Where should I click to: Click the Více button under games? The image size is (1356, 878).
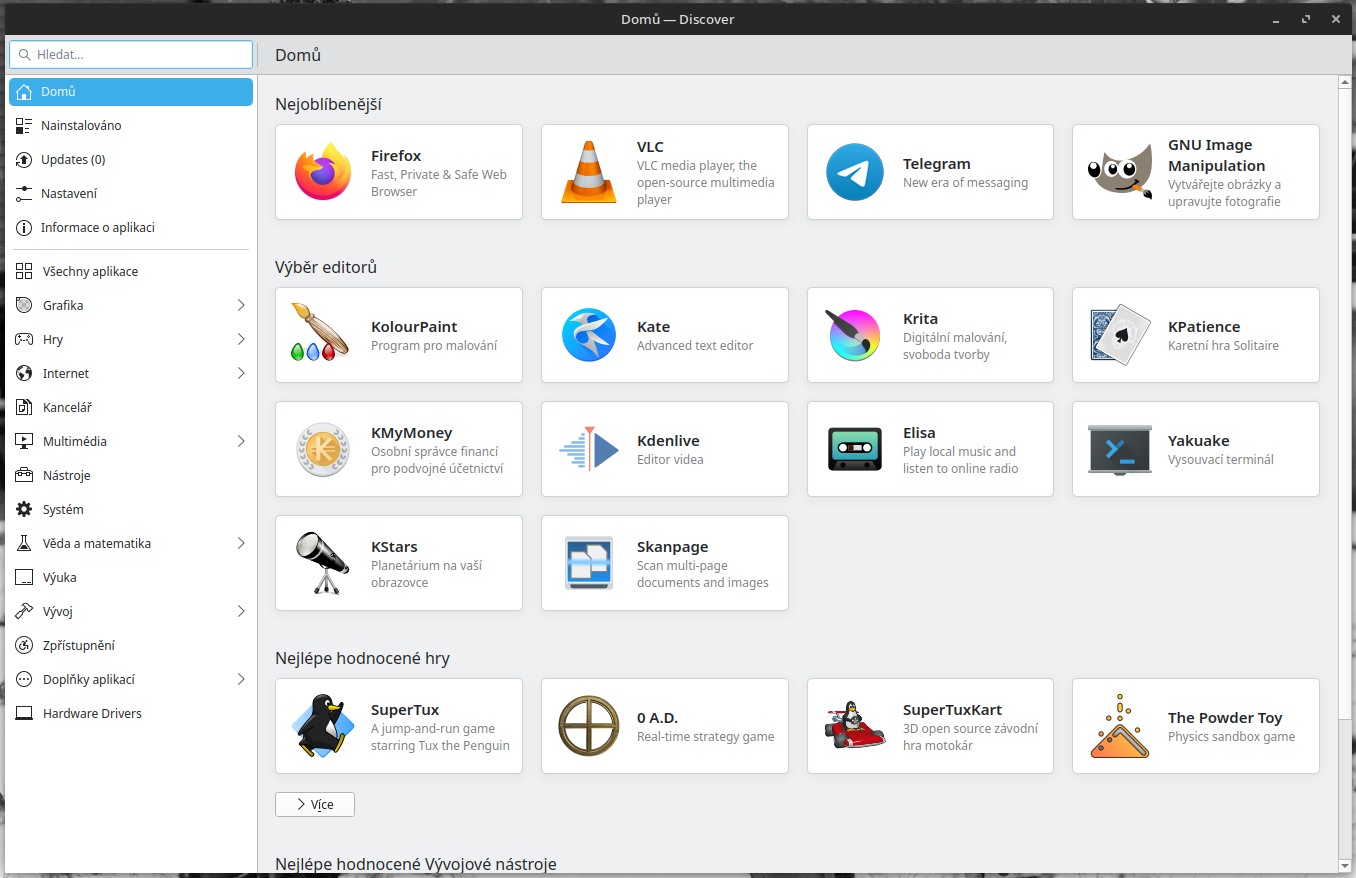(x=315, y=805)
